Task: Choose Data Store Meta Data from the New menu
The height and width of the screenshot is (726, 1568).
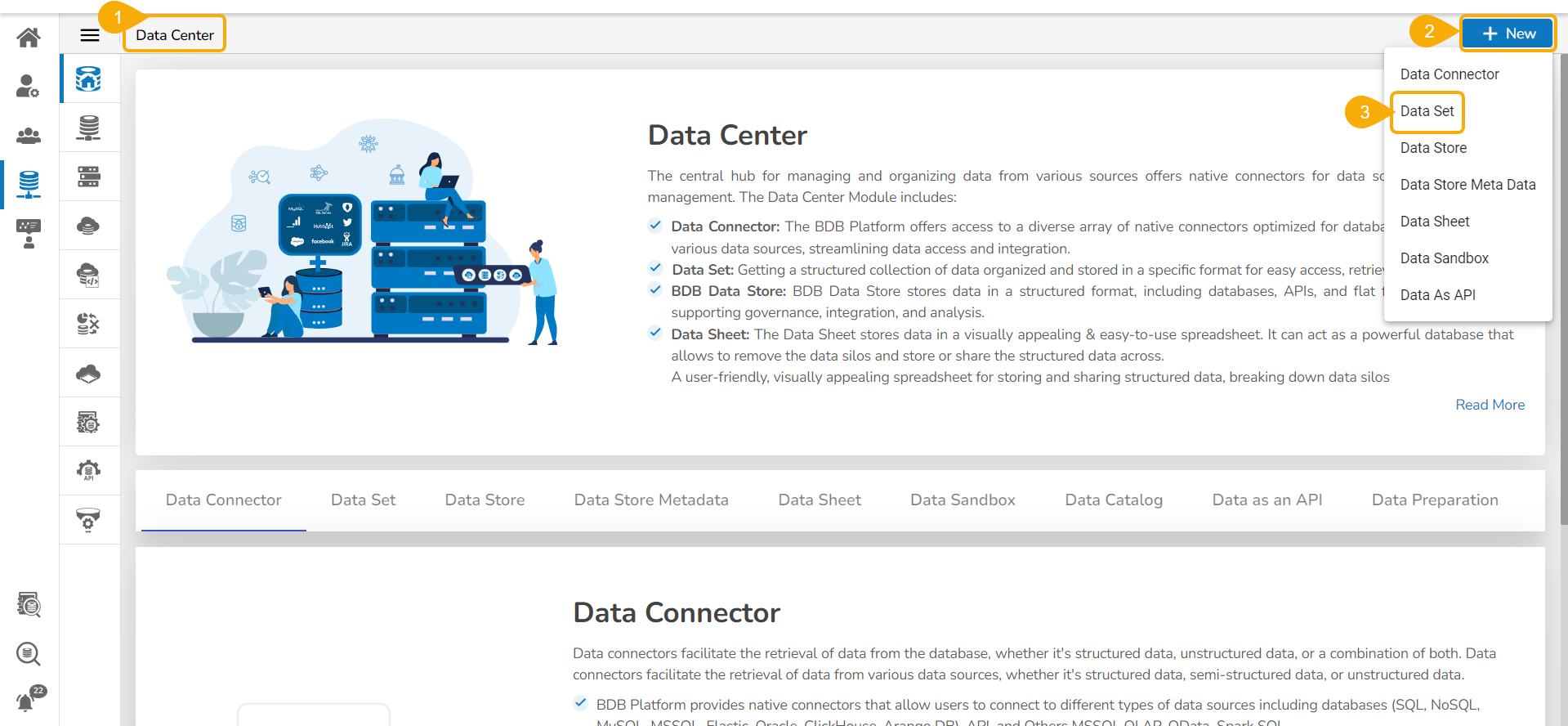Action: pos(1467,185)
